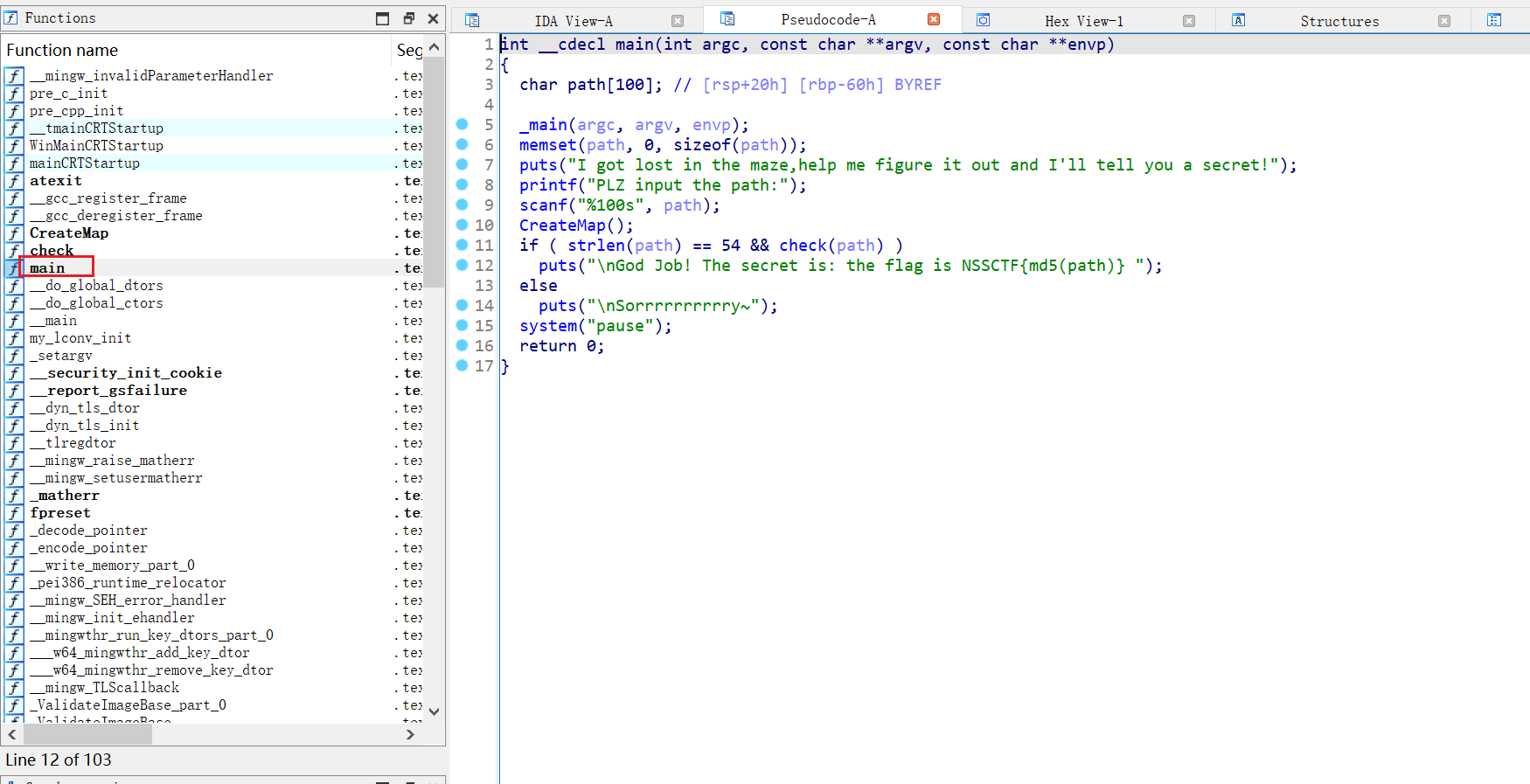Select the main function in list
The width and height of the screenshot is (1530, 784).
click(x=47, y=268)
